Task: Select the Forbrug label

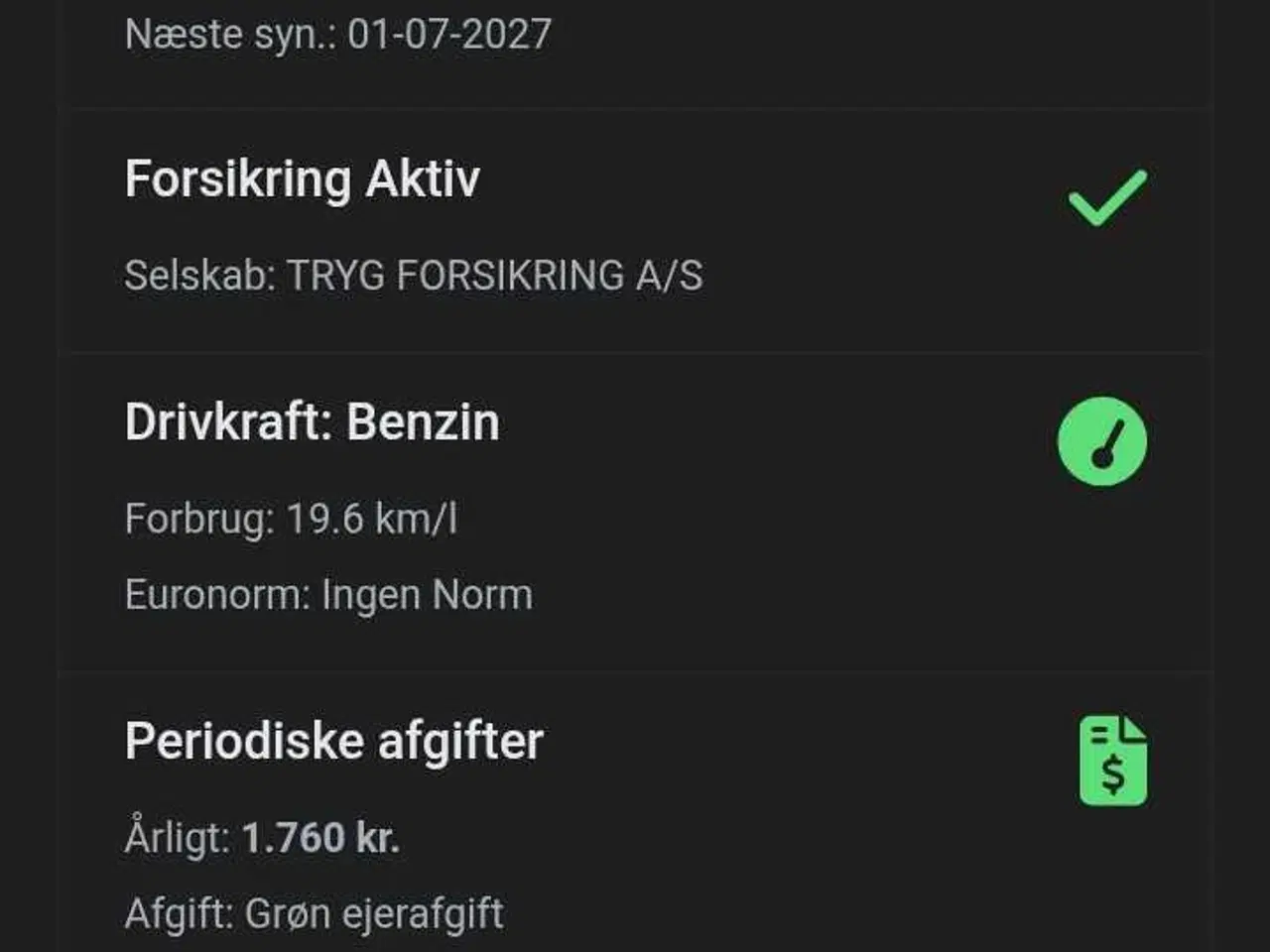Action: pyautogui.click(x=199, y=519)
